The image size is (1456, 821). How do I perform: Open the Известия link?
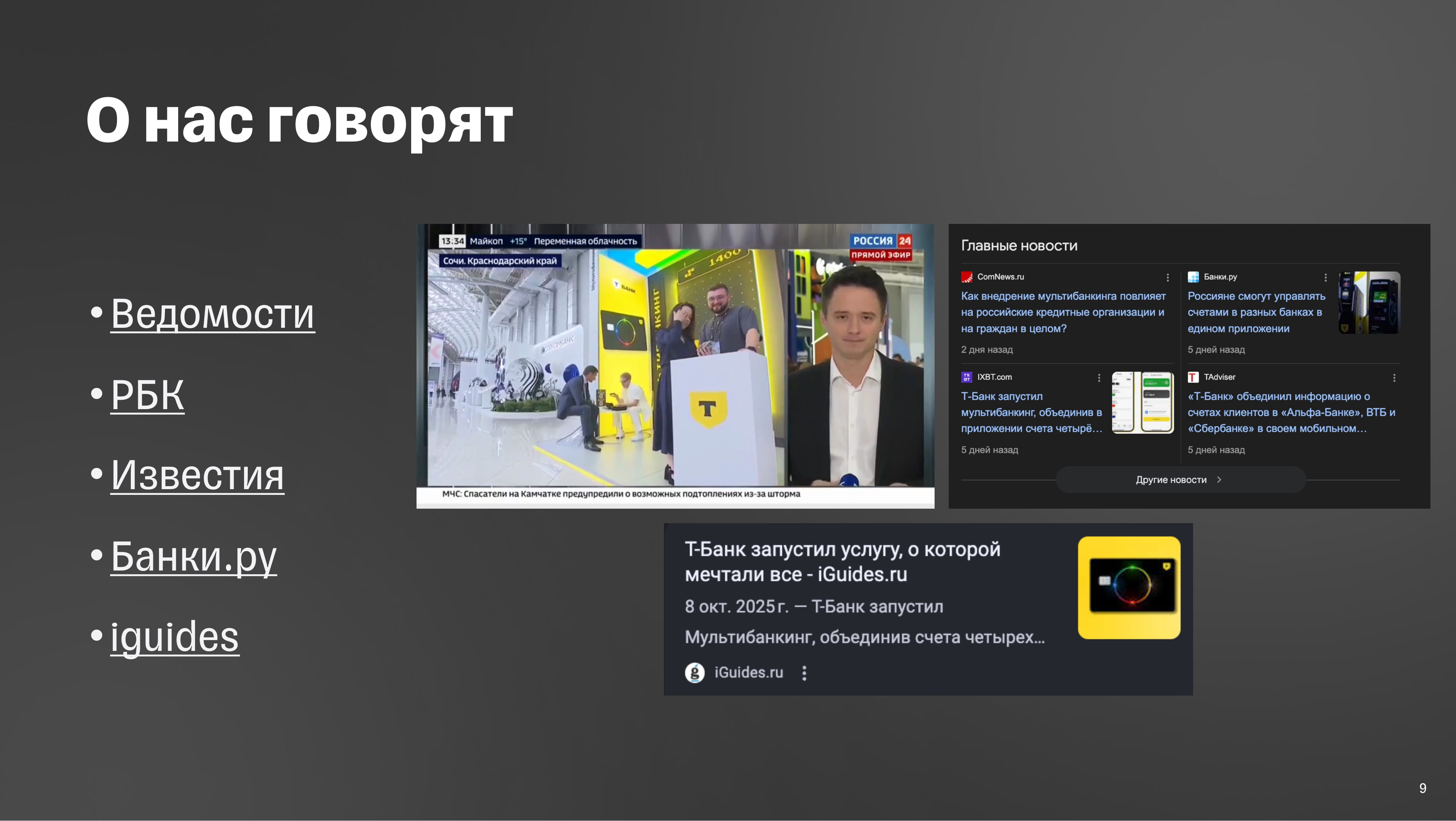(x=197, y=475)
